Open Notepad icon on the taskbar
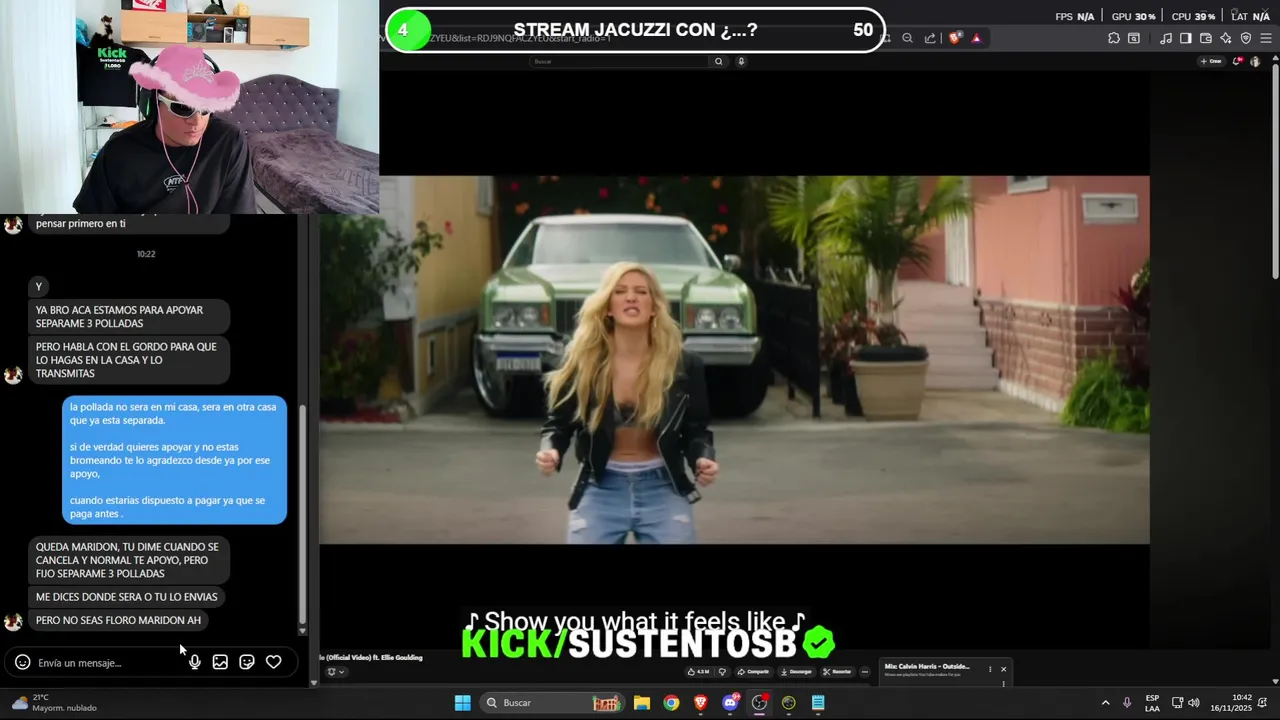 click(x=818, y=702)
